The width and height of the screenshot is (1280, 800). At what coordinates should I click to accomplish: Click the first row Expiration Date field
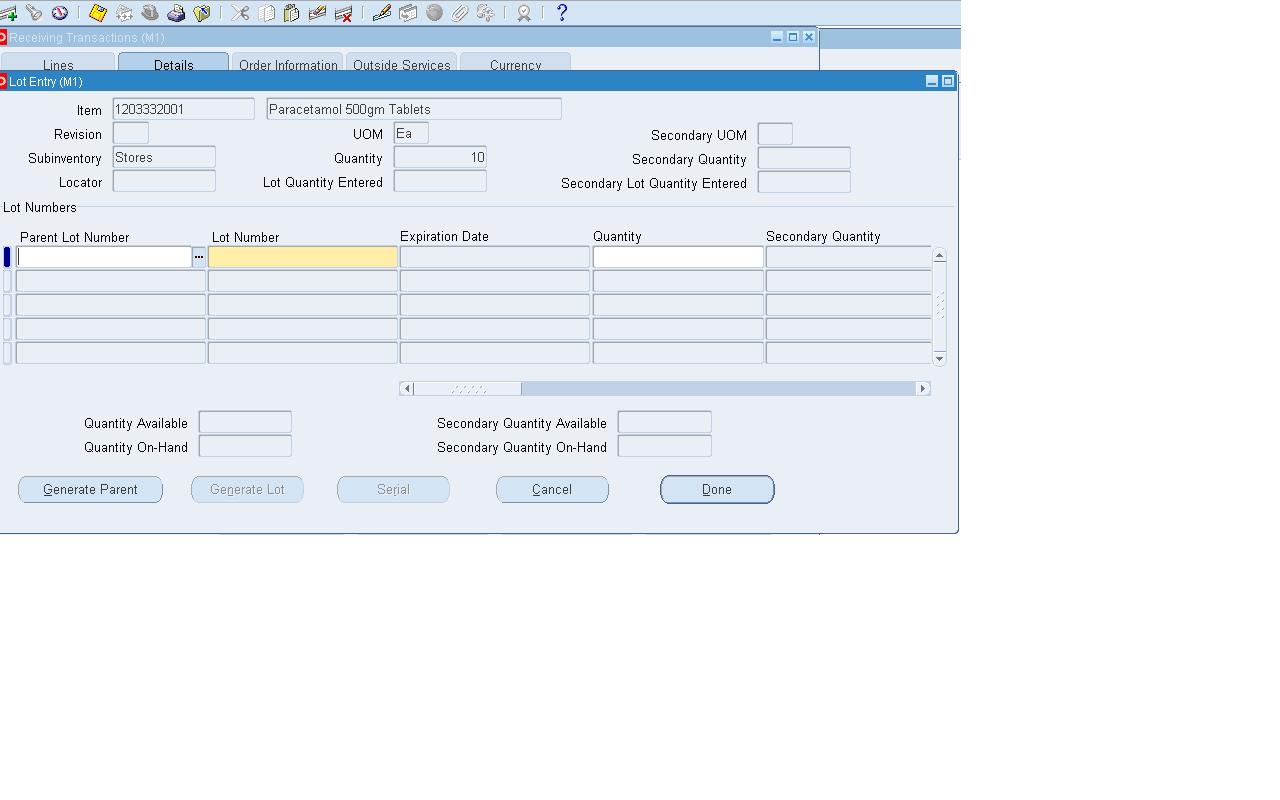(495, 257)
